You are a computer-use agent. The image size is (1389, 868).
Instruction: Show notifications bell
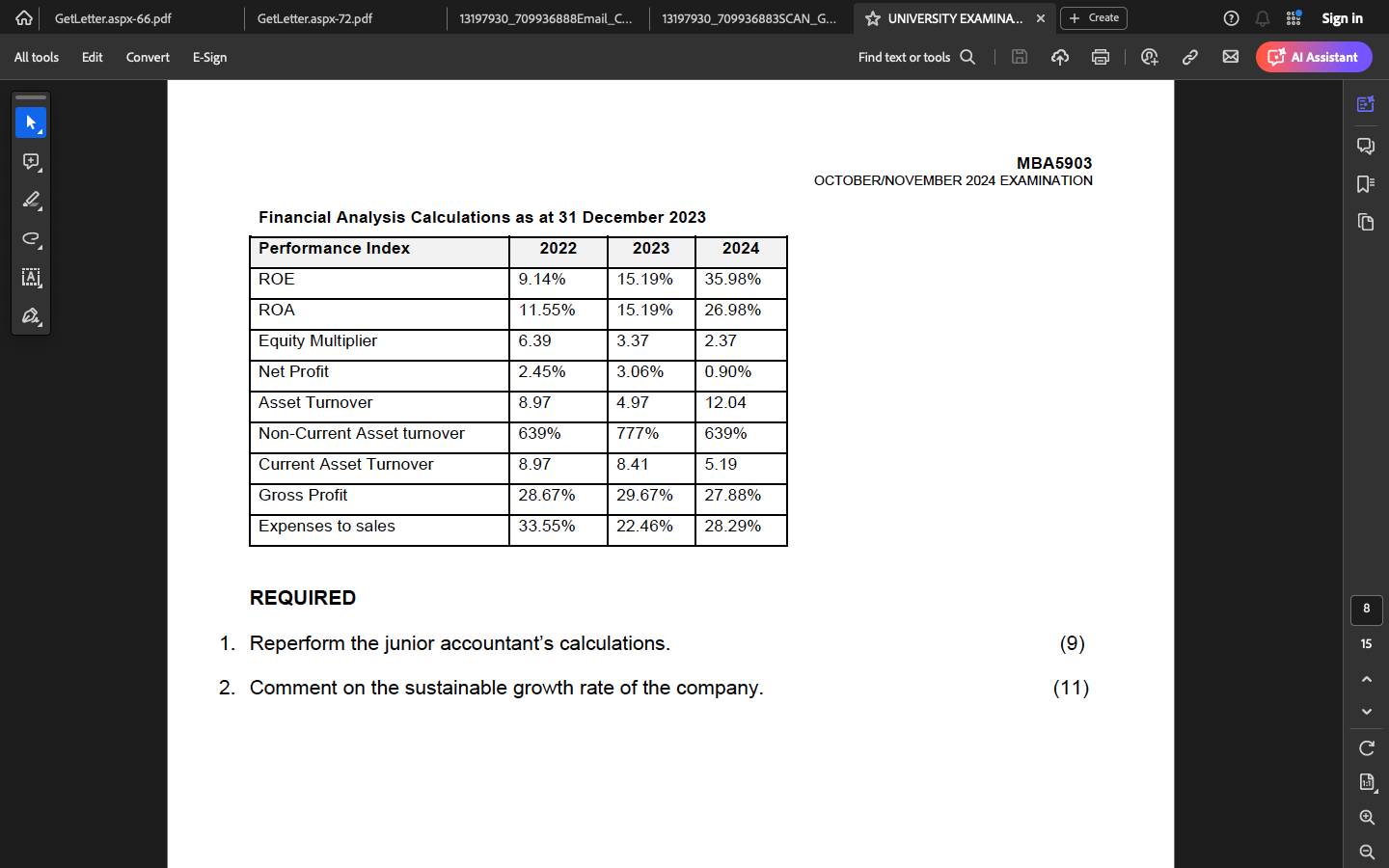coord(1263,18)
